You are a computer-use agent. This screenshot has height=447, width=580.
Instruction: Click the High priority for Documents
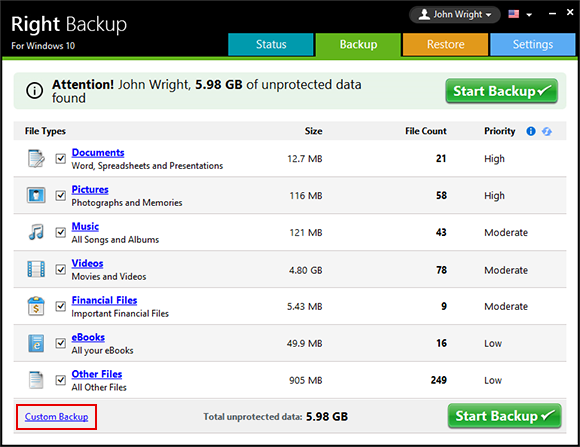(494, 159)
